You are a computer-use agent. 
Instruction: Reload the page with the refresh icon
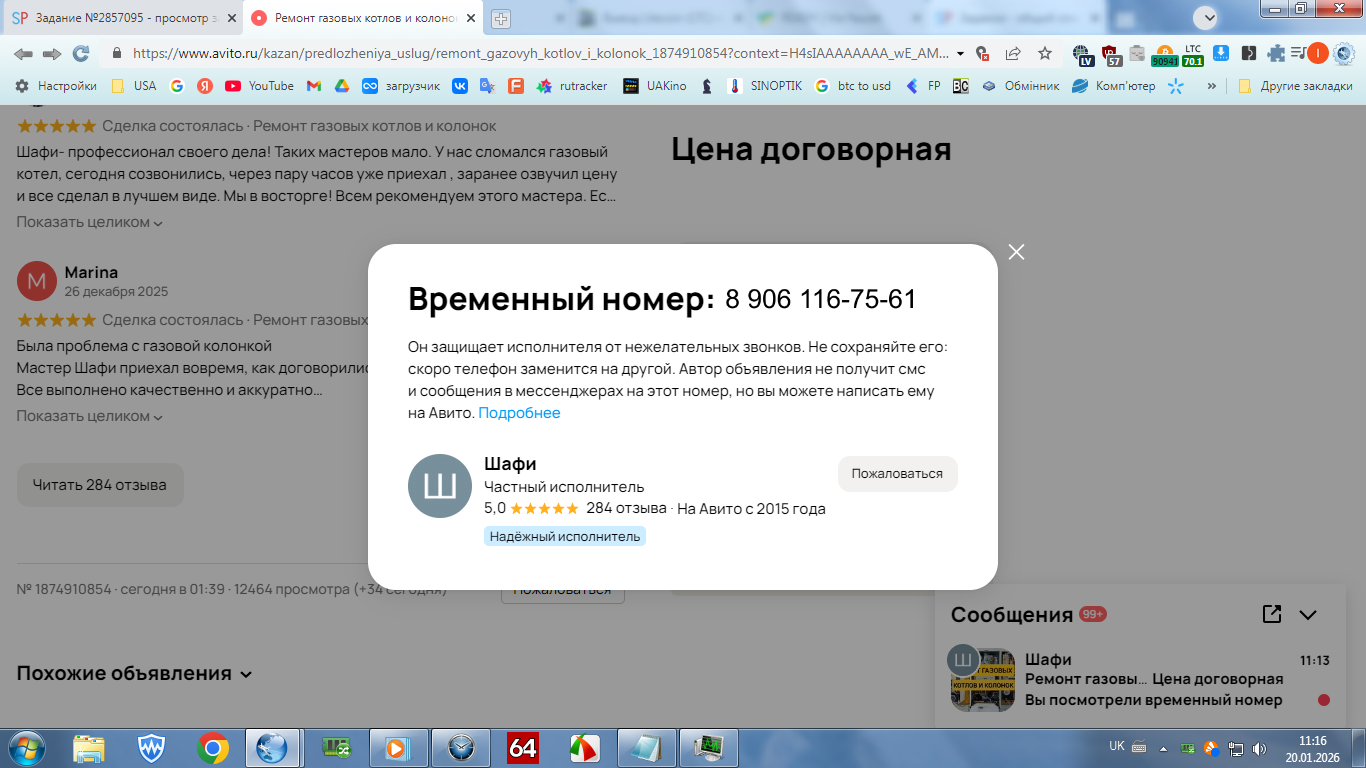81,54
